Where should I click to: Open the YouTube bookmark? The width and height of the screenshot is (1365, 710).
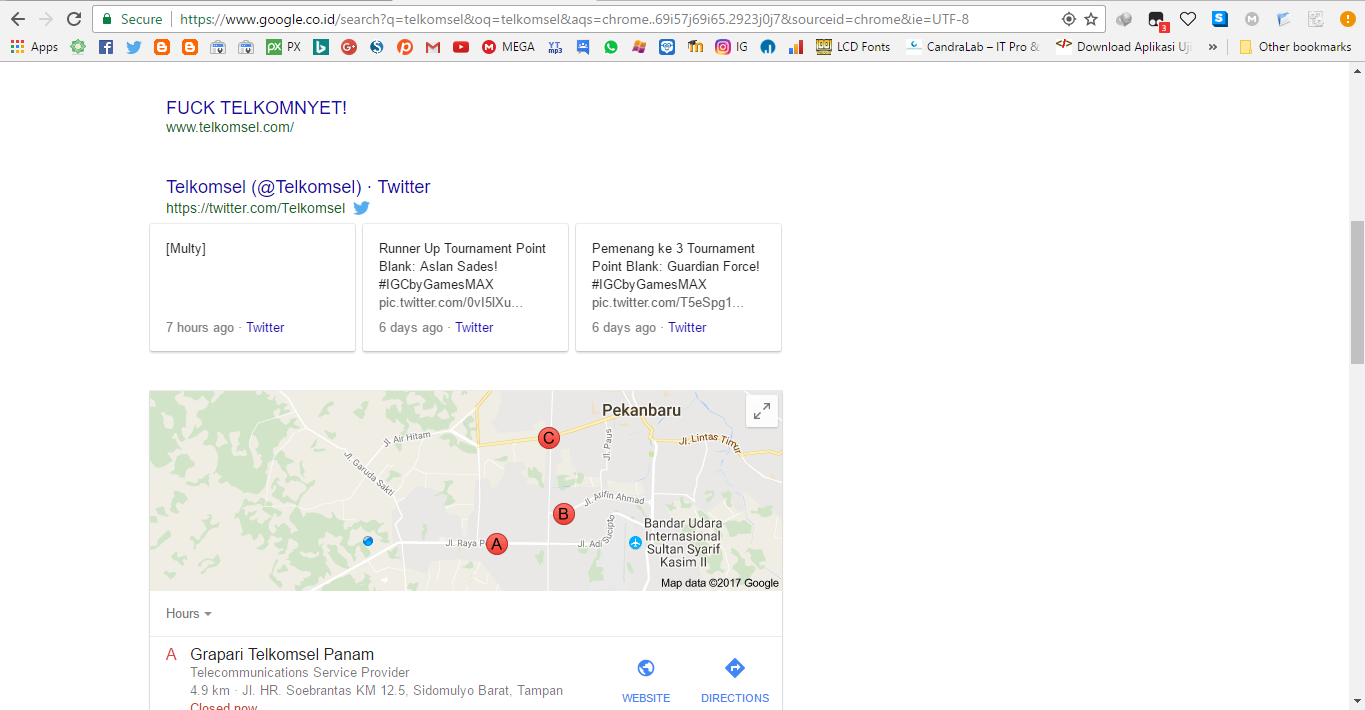click(461, 46)
